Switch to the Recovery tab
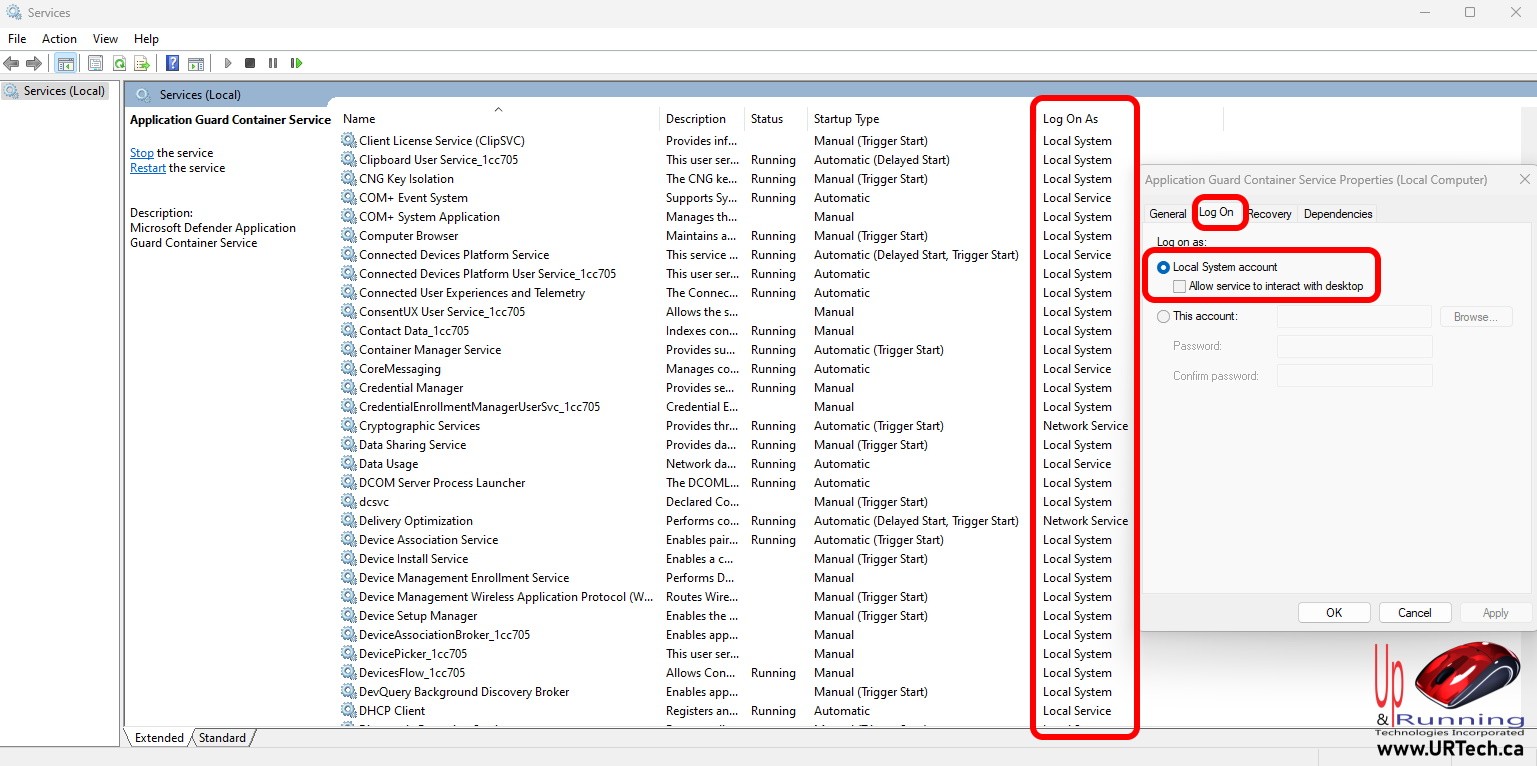Screen dimensions: 1537x766 pyautogui.click(x=1269, y=214)
